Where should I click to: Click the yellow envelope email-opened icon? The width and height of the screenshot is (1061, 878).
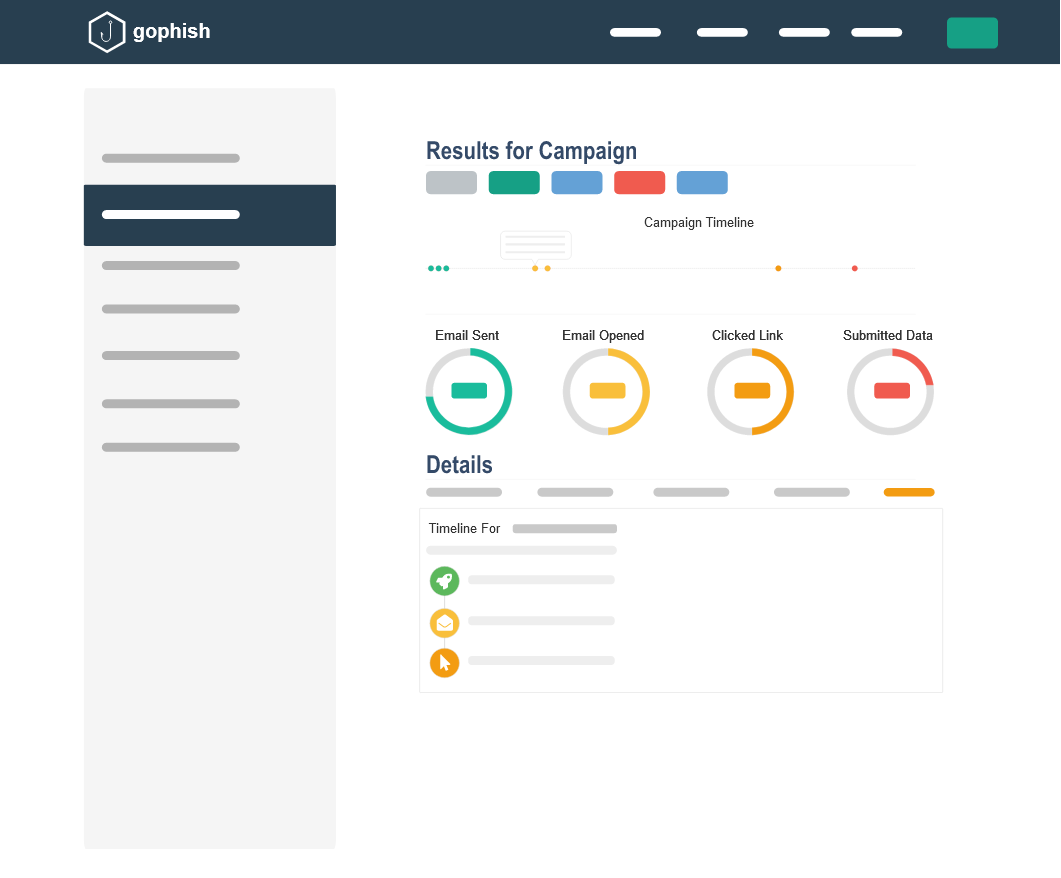445,623
